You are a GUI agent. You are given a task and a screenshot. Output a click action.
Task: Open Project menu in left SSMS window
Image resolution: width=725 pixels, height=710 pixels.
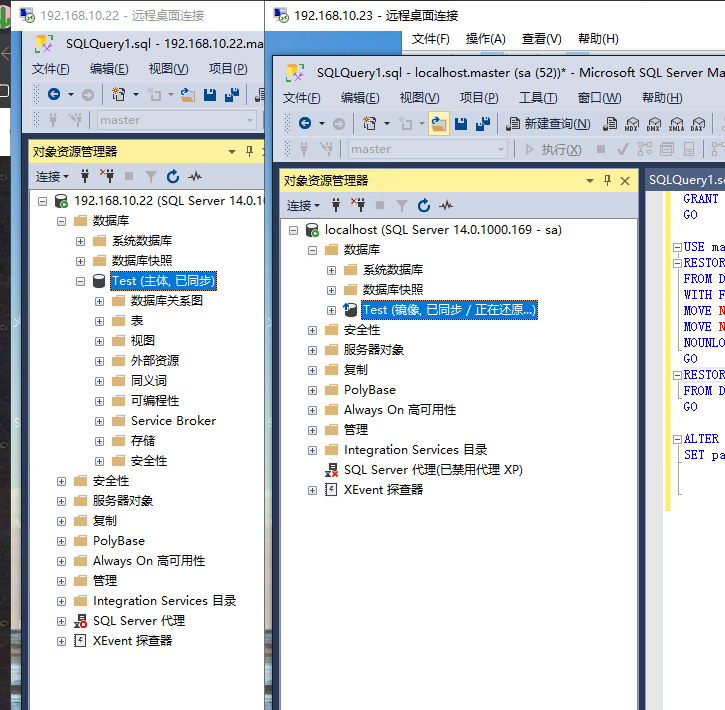tap(228, 69)
